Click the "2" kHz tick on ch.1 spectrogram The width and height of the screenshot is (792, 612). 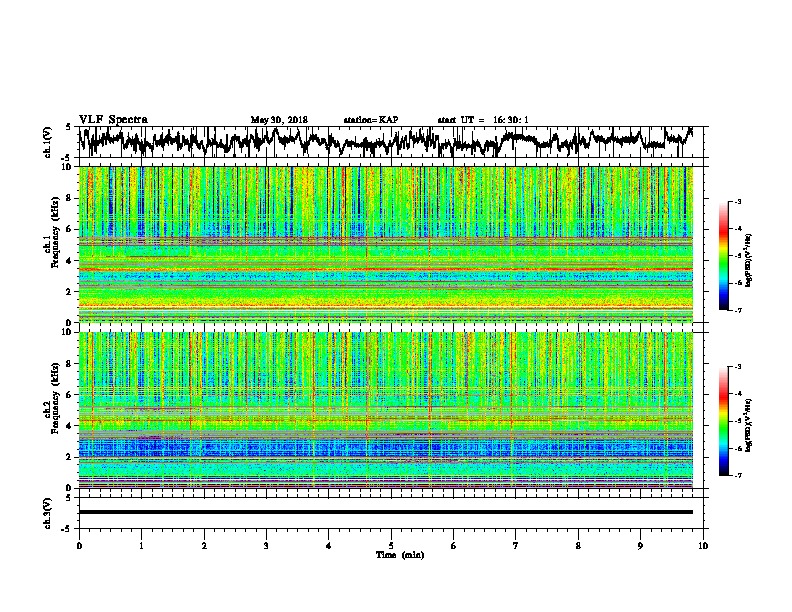tap(70, 292)
